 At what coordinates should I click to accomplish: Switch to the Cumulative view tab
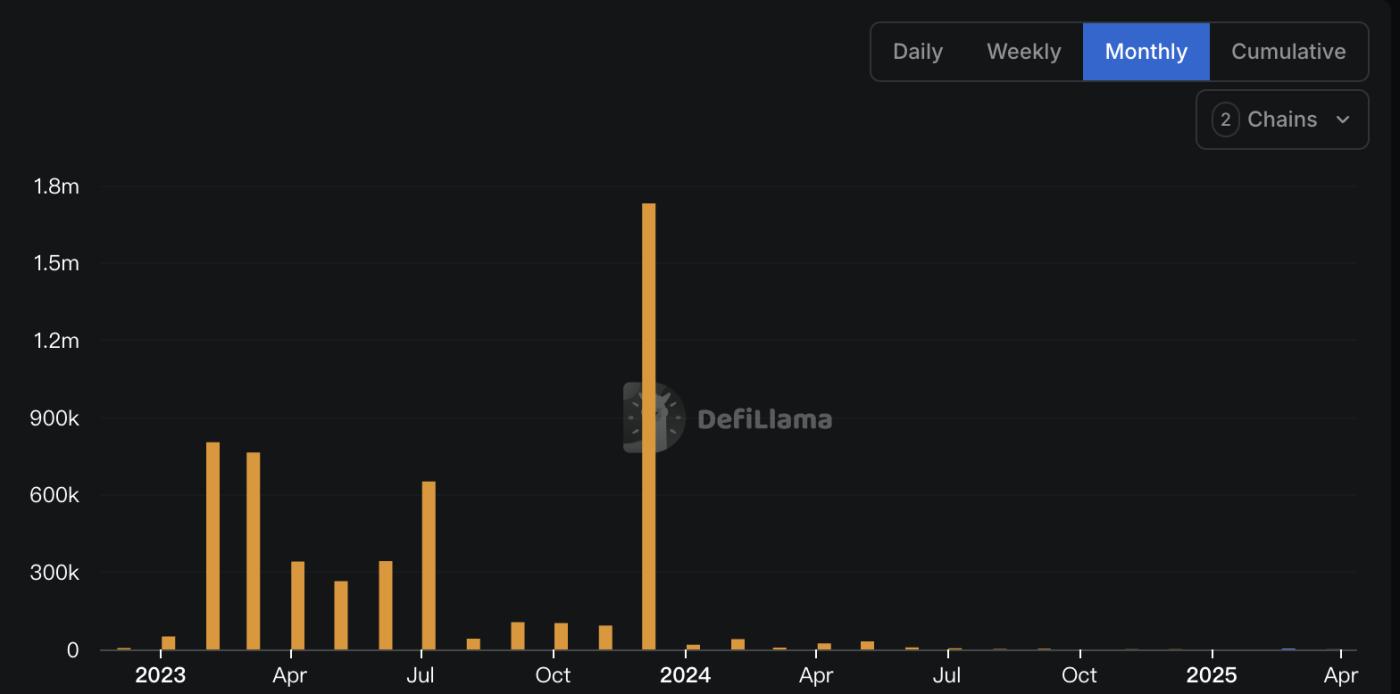tap(1288, 52)
